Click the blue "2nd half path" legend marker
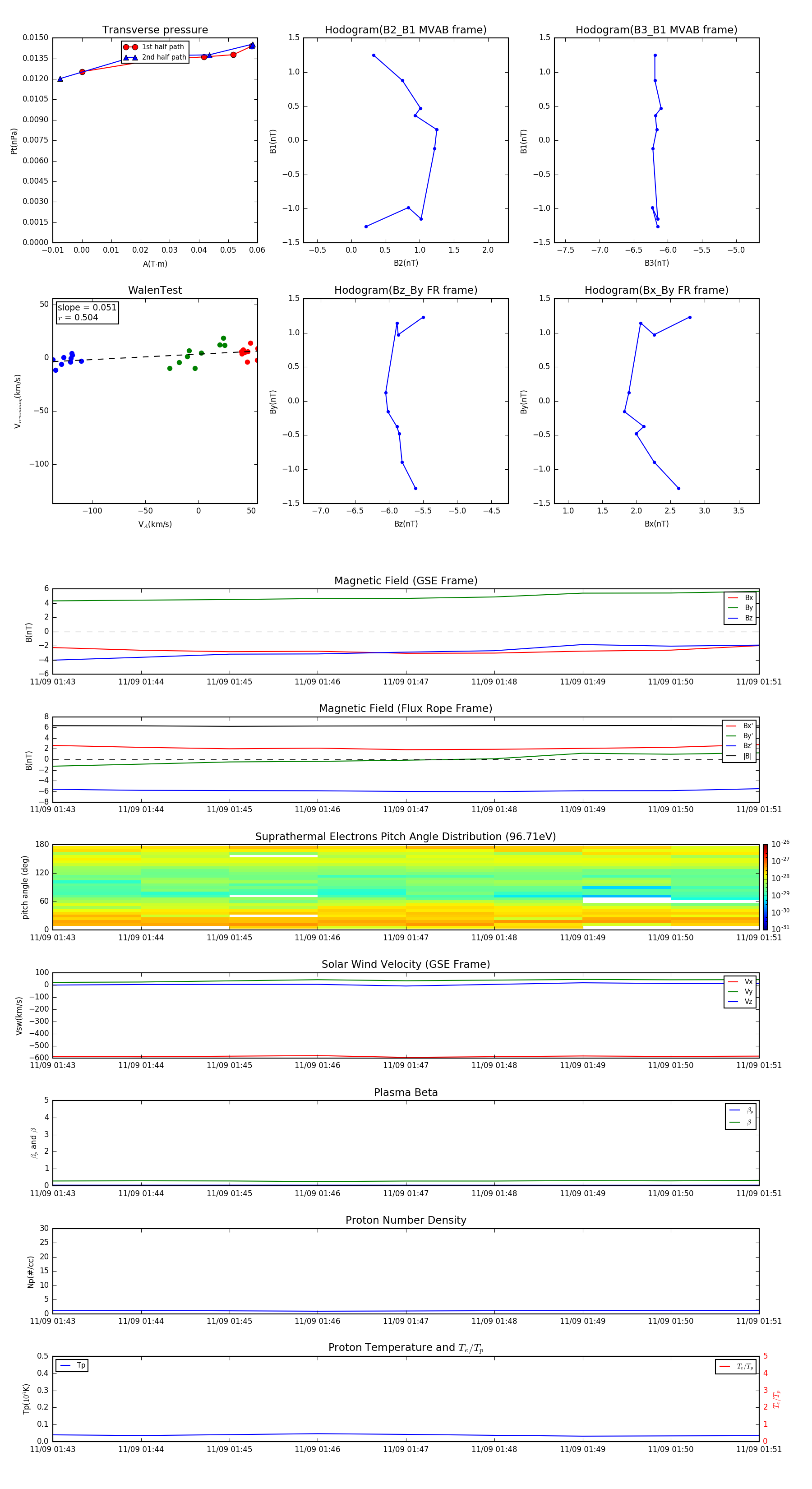 [x=130, y=57]
